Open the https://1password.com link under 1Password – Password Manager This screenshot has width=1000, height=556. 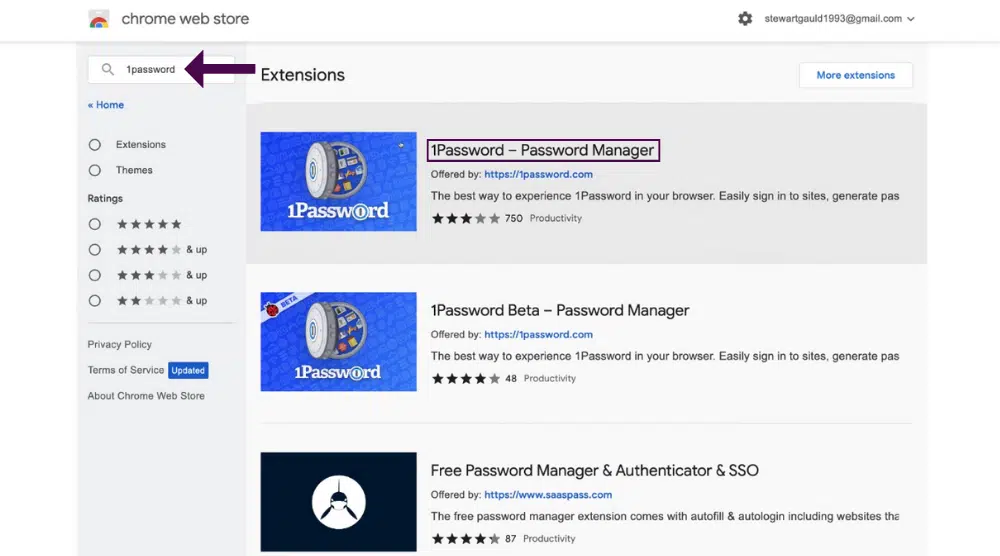(538, 174)
